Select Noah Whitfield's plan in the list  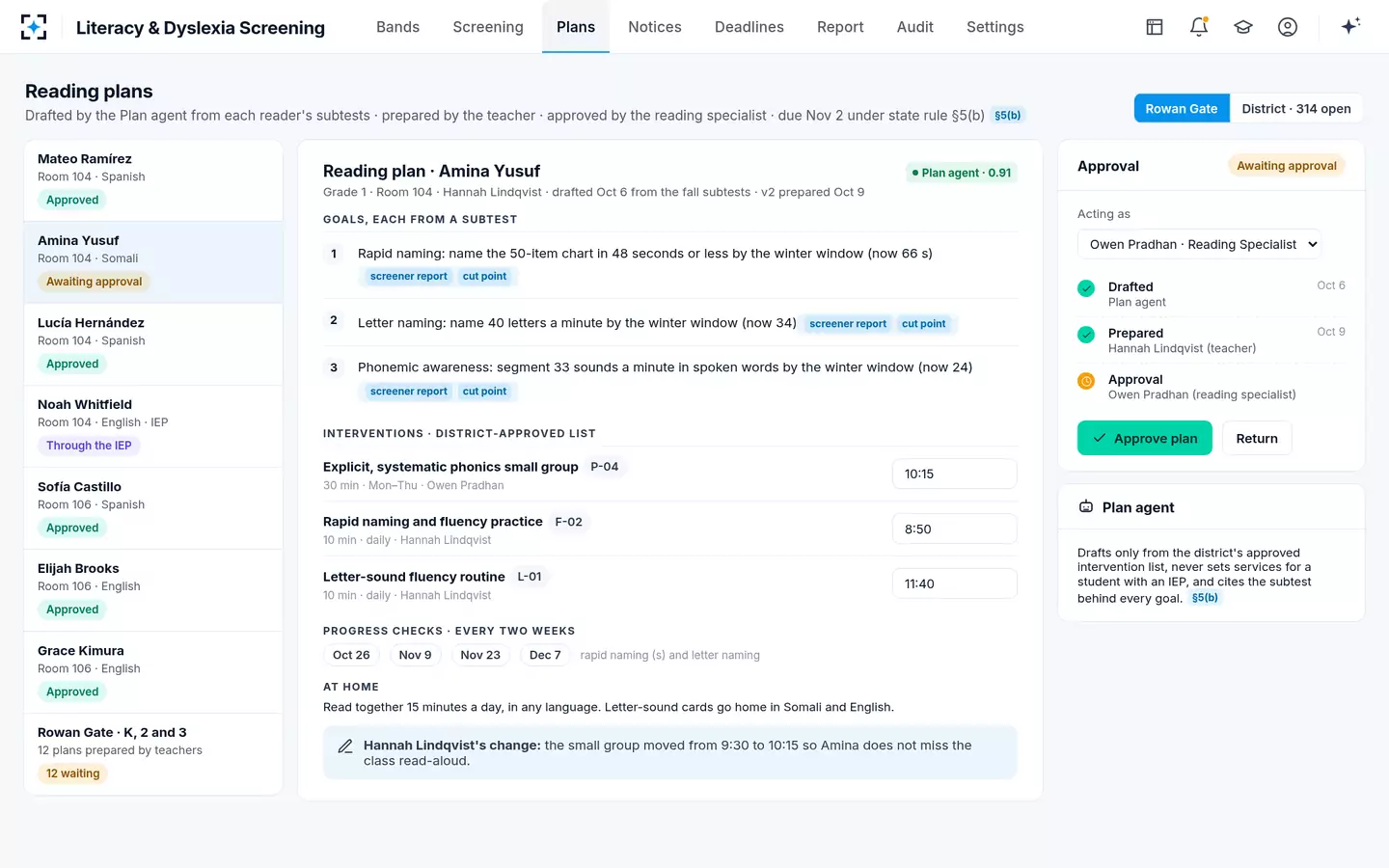(x=153, y=425)
